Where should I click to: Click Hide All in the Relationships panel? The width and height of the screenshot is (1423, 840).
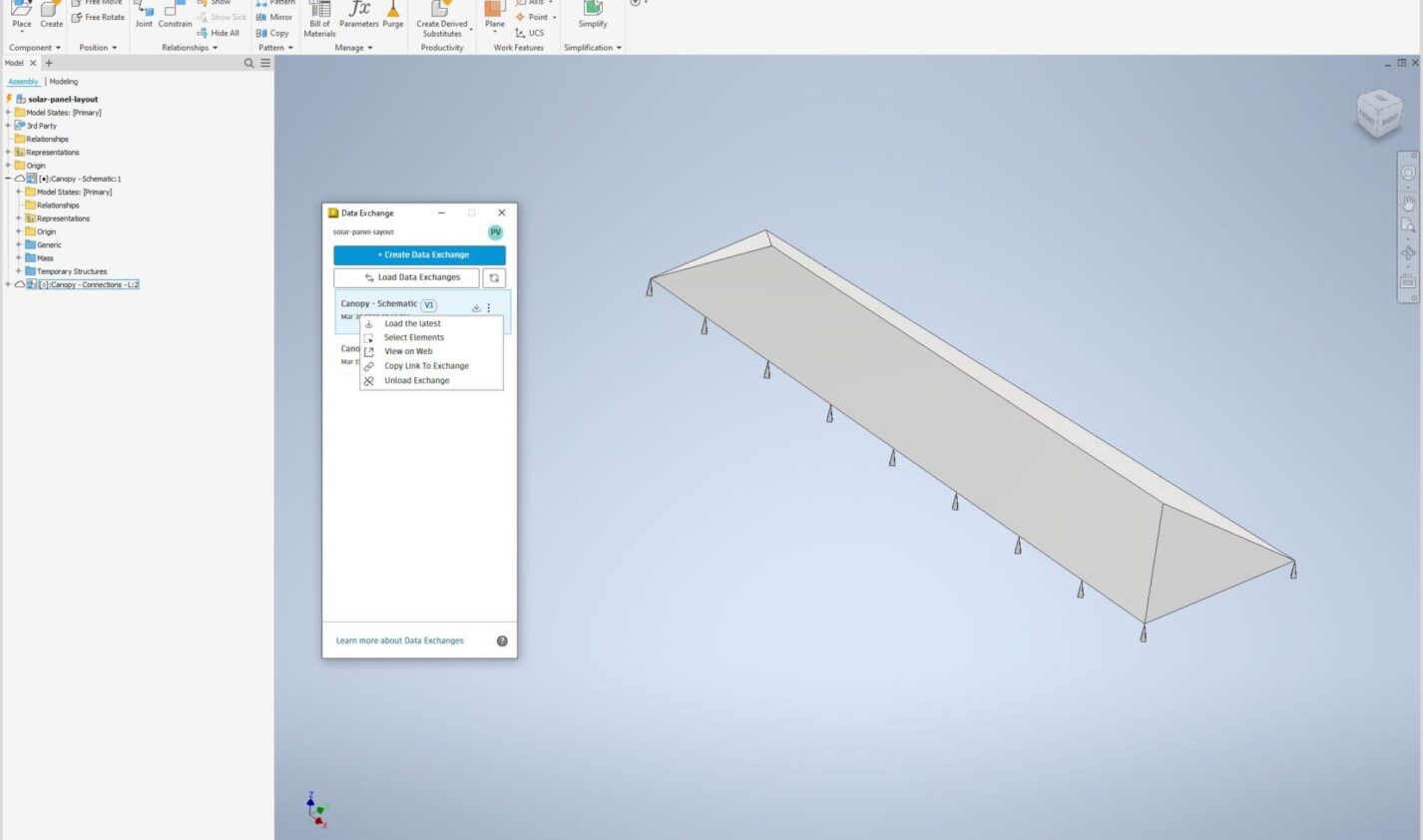[219, 33]
